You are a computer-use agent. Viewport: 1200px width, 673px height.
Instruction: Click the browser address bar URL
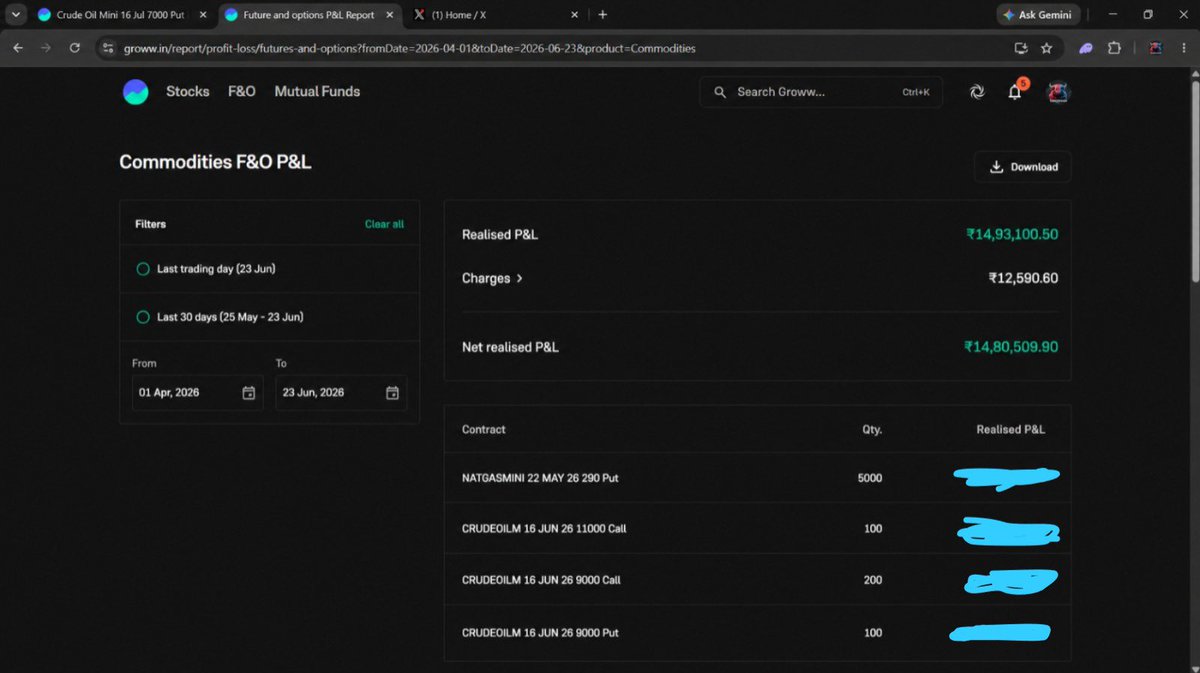coord(410,48)
